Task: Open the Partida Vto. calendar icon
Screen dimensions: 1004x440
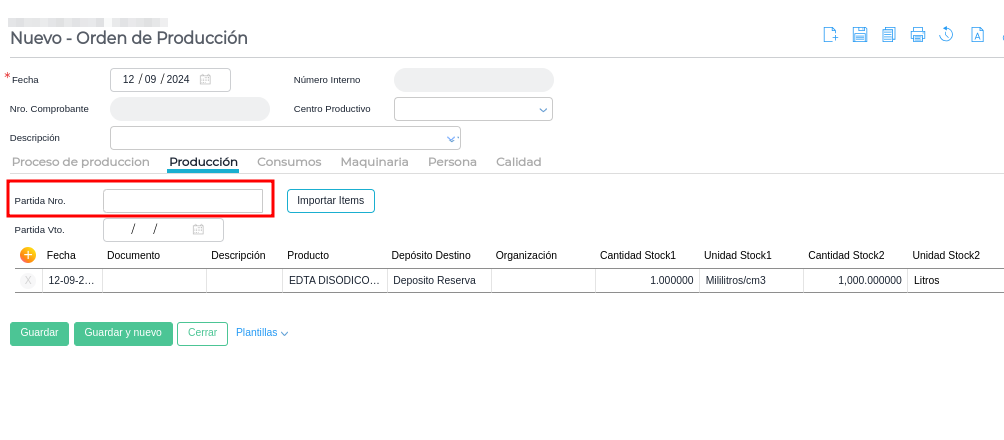Action: point(198,230)
